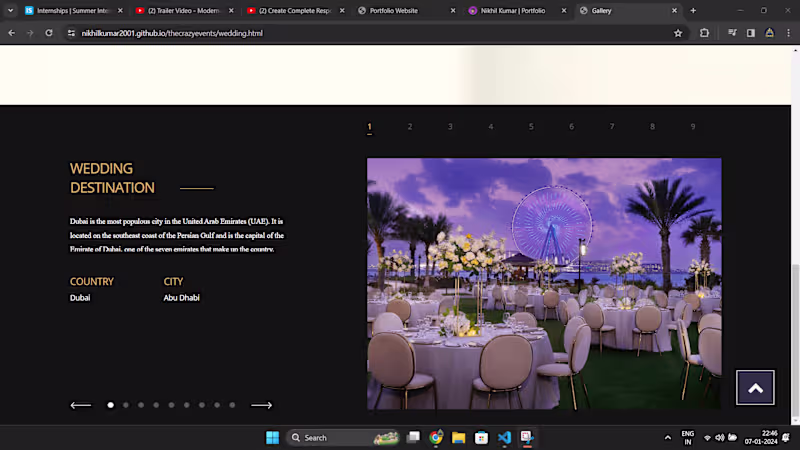The height and width of the screenshot is (450, 800).
Task: Close the Gallery tab
Action: point(674,10)
